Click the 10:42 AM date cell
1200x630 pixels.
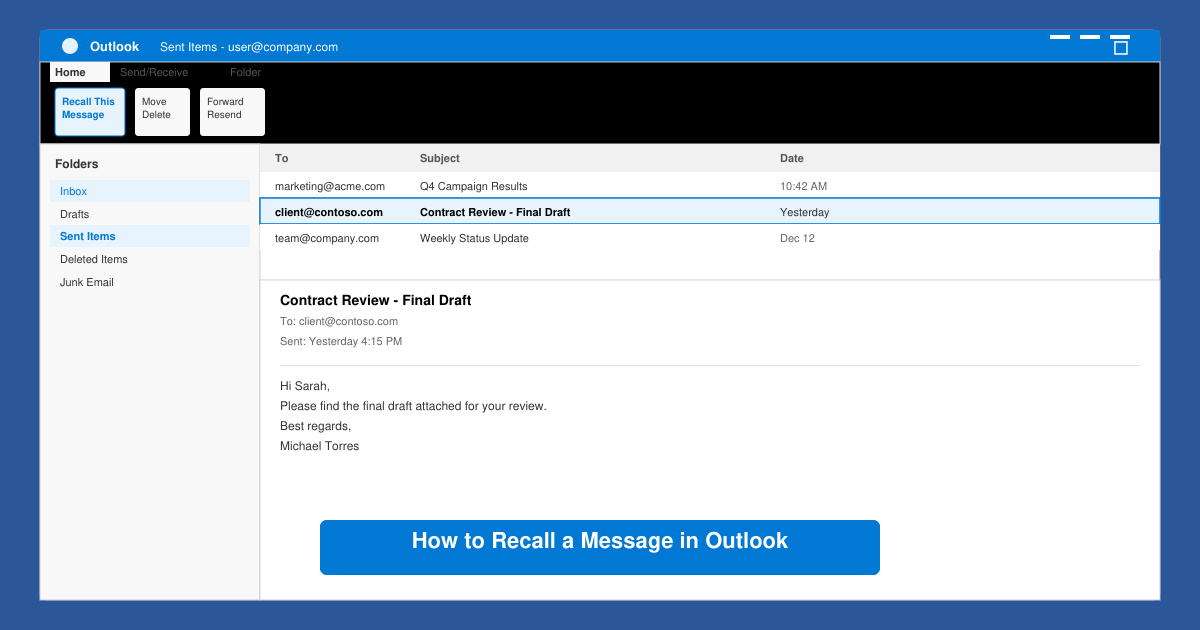point(804,186)
